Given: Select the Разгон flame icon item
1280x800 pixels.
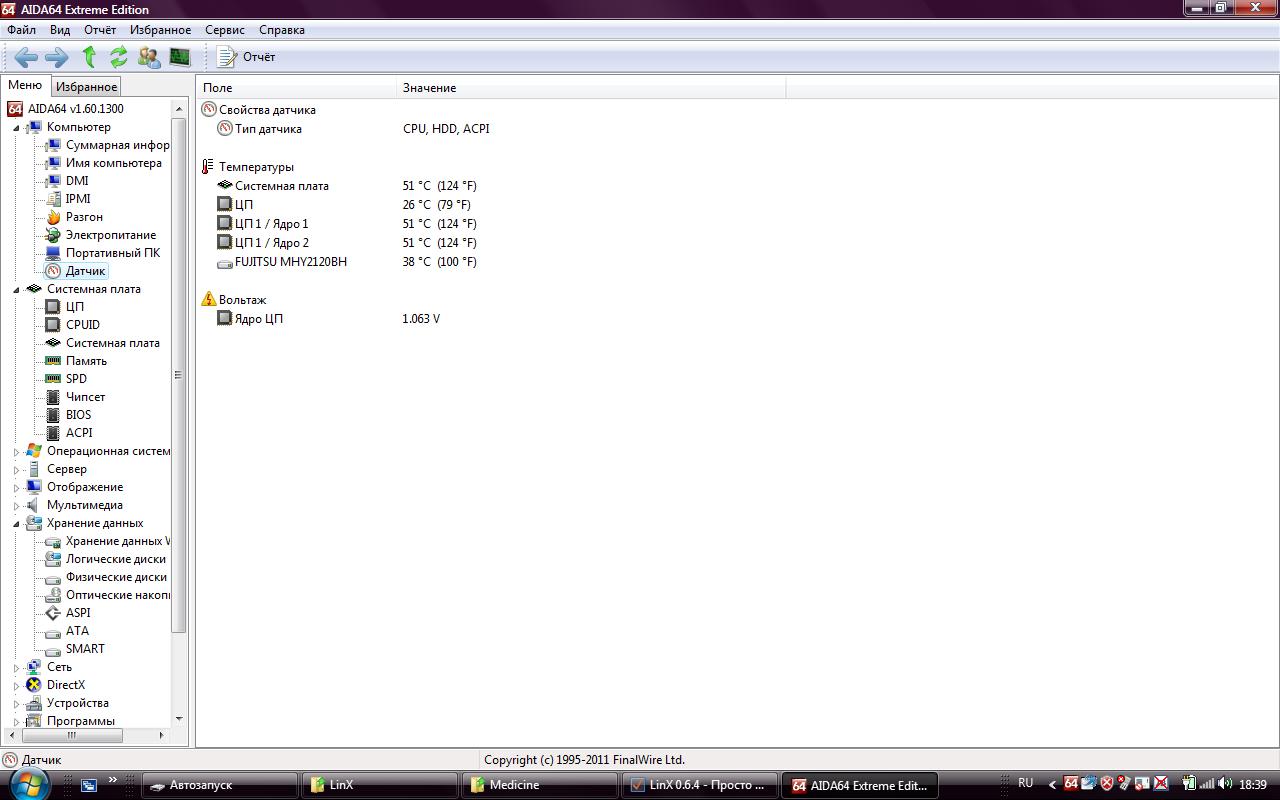Looking at the screenshot, I should (x=53, y=217).
